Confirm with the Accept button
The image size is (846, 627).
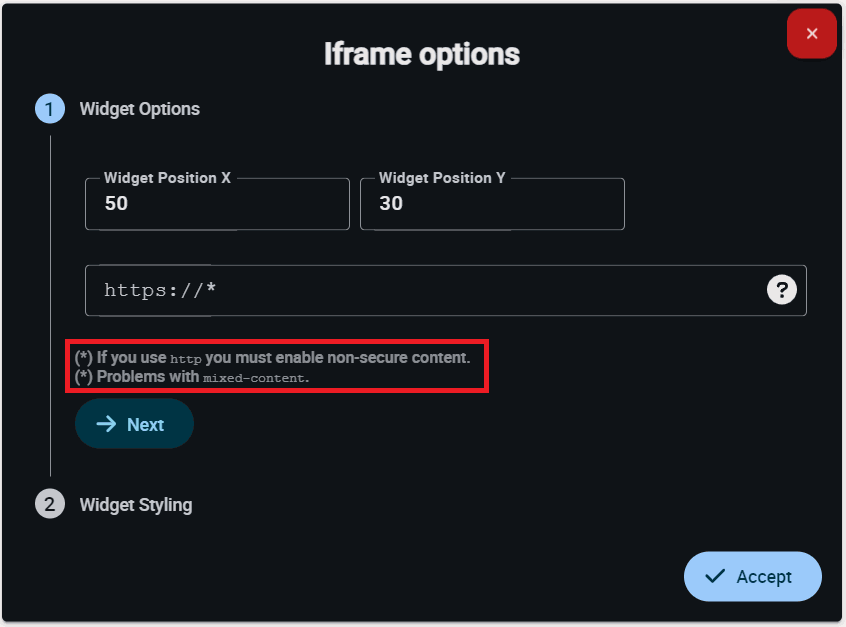752,576
